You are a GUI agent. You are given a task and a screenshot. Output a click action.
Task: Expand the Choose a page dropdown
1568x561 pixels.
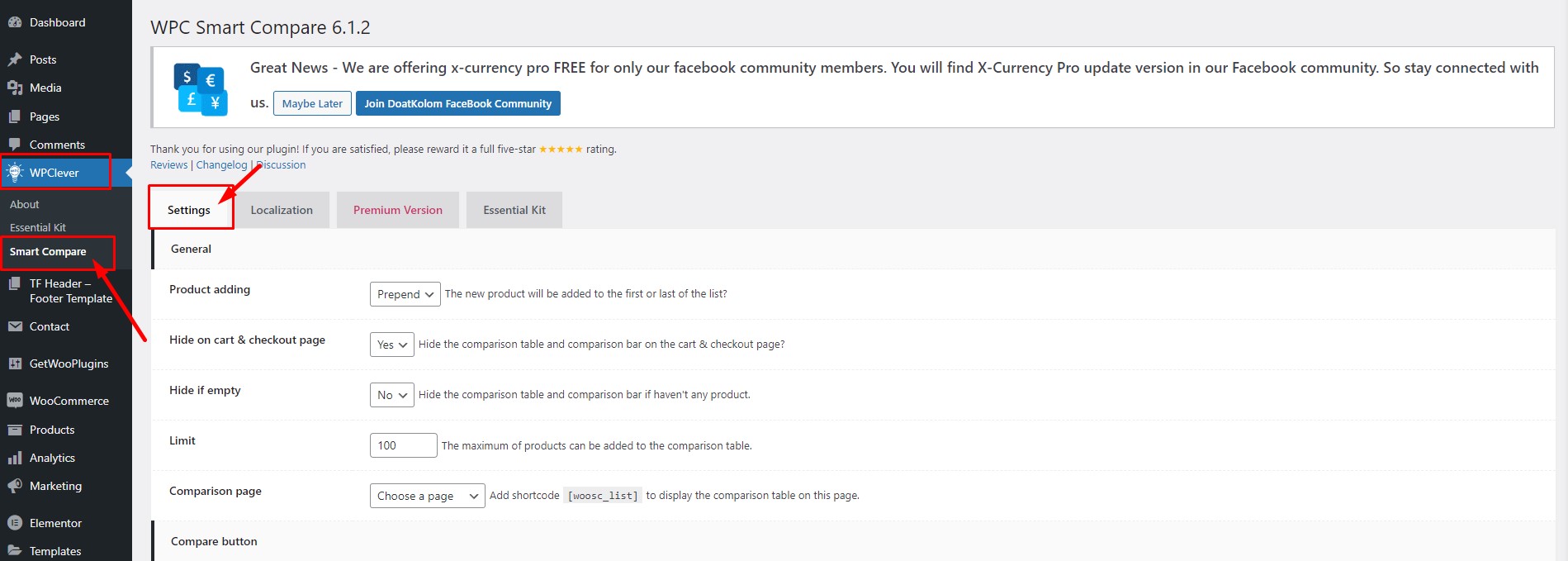[428, 496]
